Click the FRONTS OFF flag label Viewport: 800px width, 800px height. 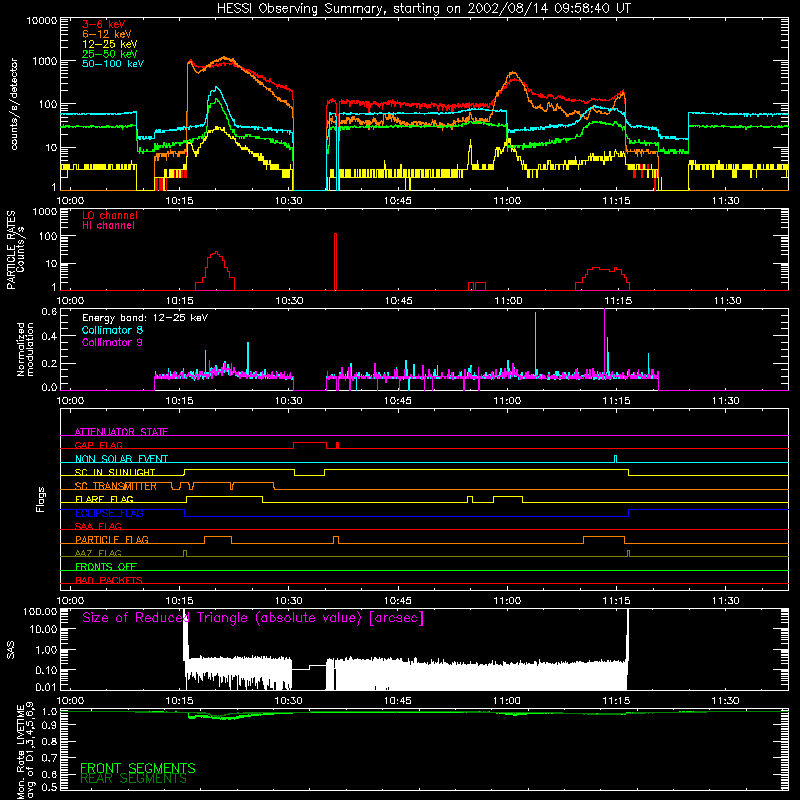point(106,566)
